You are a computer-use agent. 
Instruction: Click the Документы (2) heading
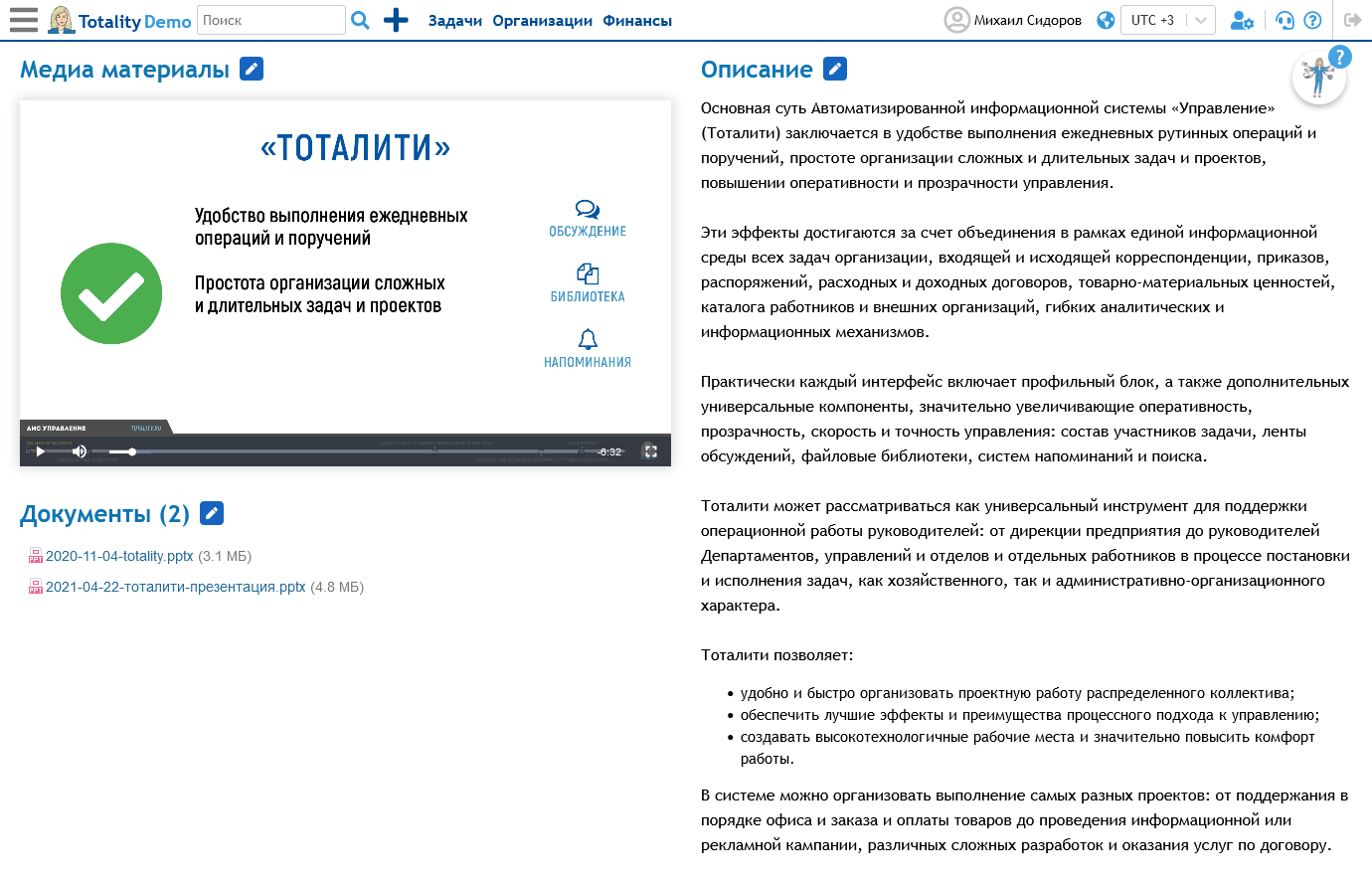(104, 514)
